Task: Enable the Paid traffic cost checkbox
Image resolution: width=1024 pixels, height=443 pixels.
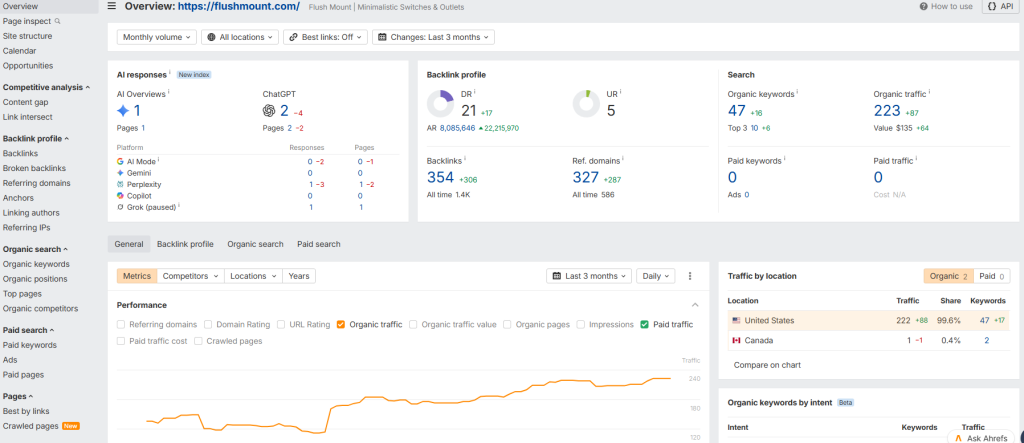Action: (x=121, y=341)
